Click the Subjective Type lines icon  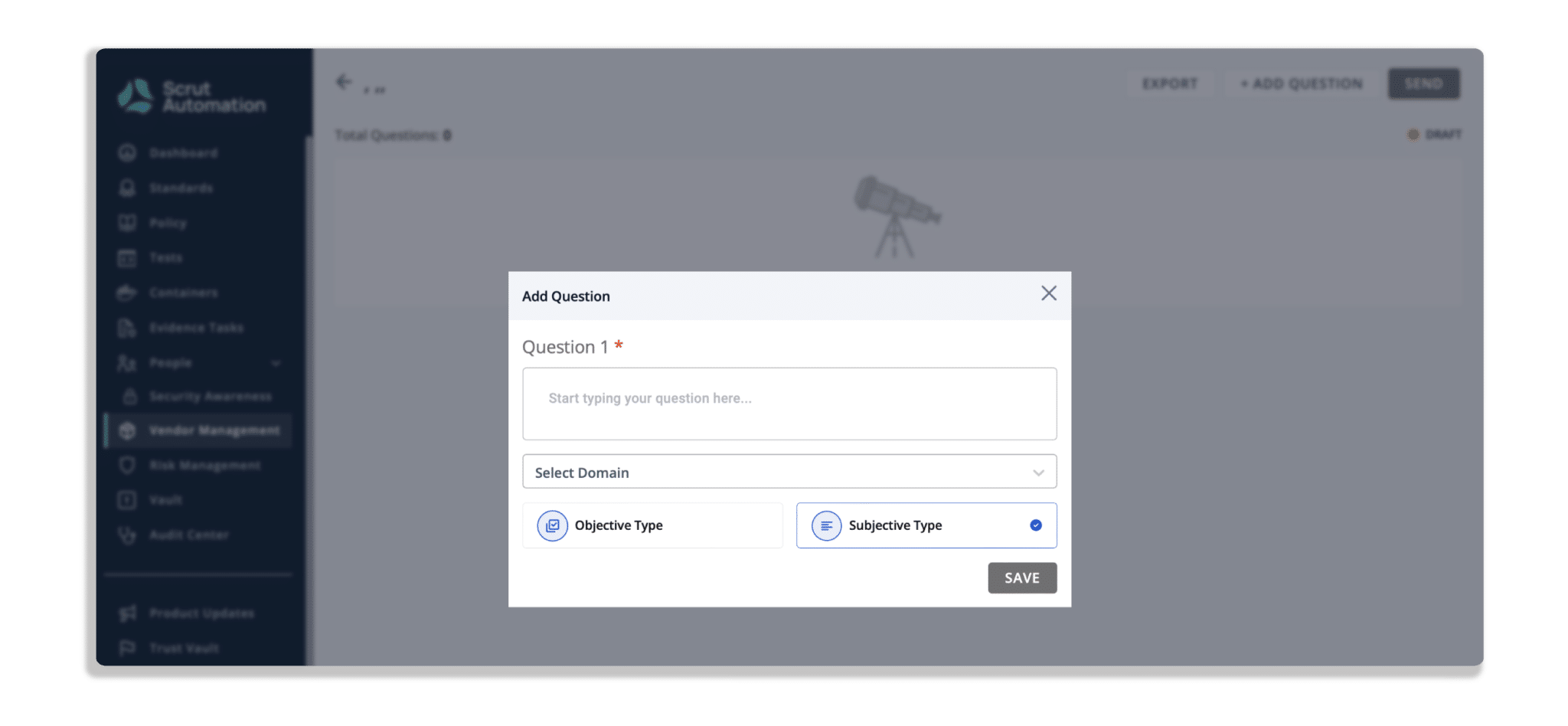pyautogui.click(x=826, y=525)
